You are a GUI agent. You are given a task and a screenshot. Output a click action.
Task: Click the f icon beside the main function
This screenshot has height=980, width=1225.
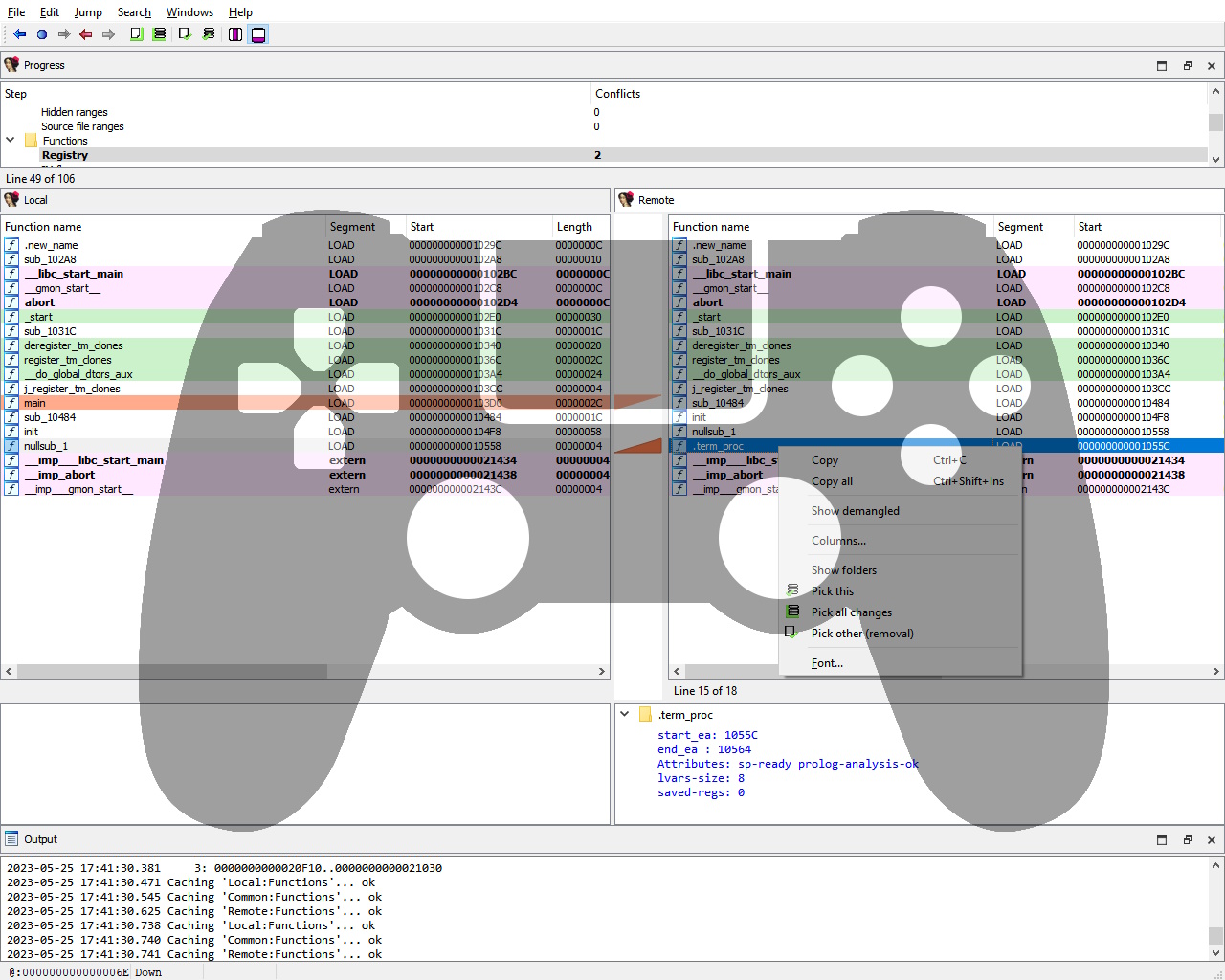coord(11,403)
